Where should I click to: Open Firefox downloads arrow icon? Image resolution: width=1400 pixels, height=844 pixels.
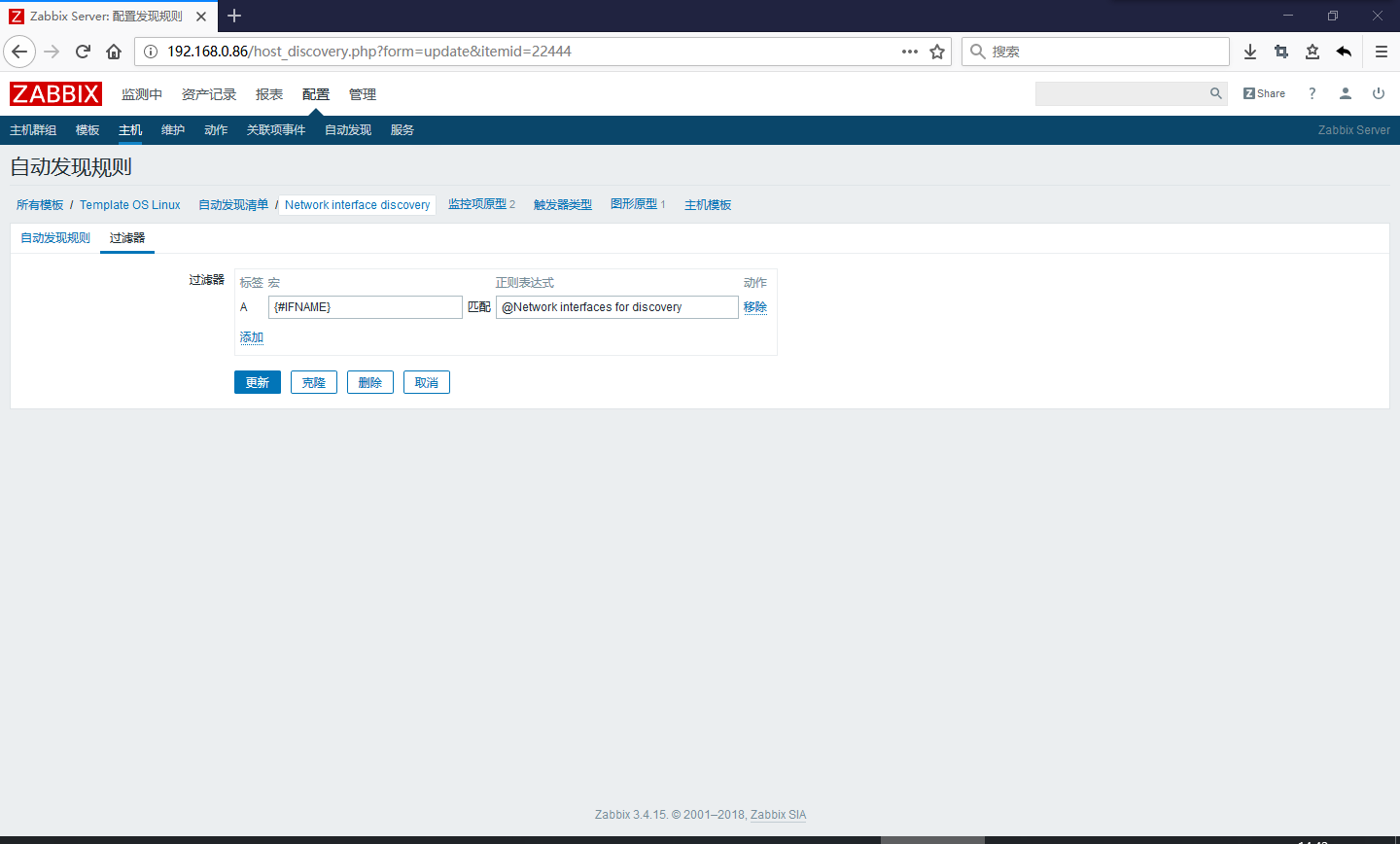coord(1250,52)
